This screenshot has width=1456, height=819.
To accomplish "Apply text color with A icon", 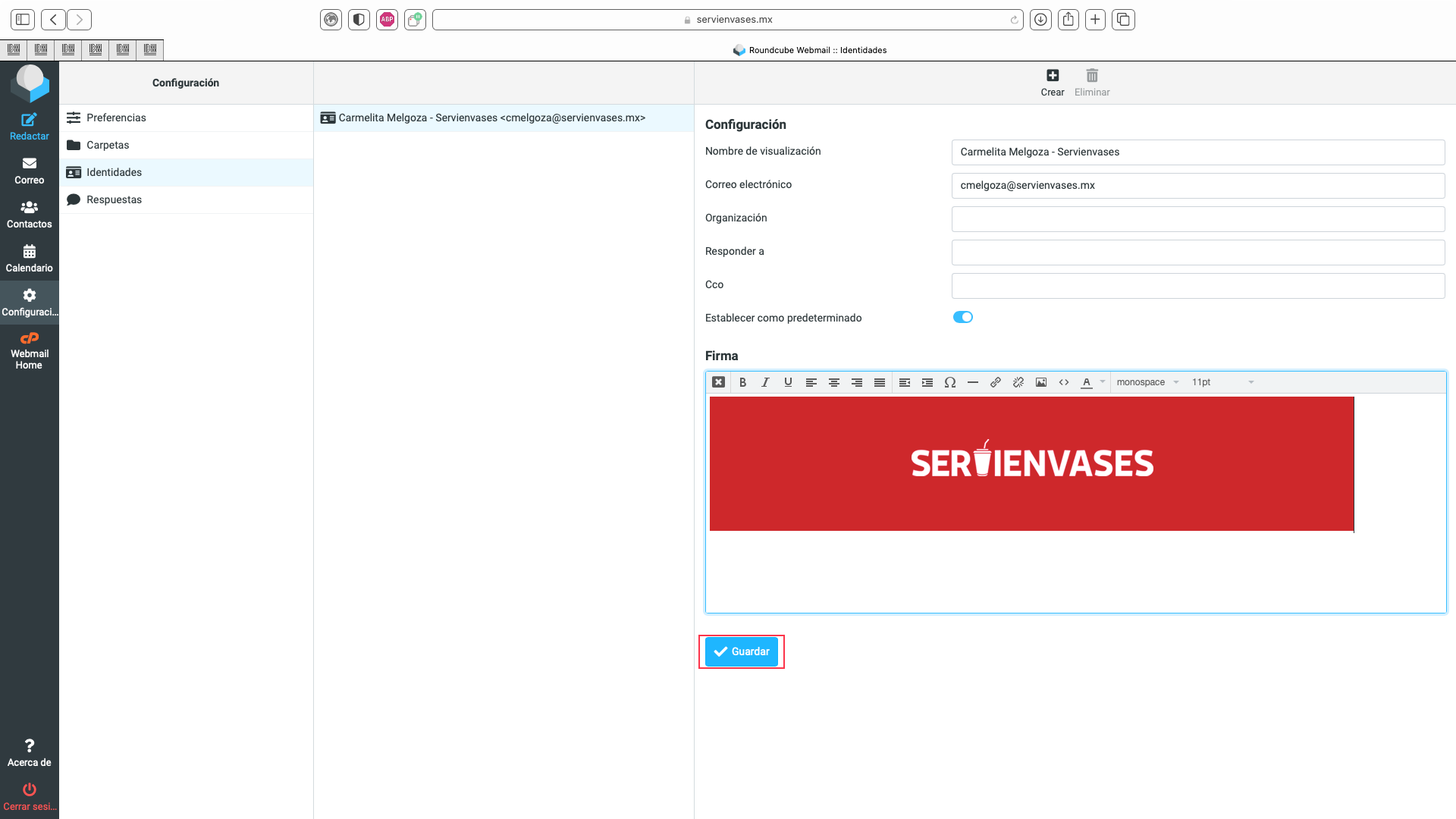I will (1086, 382).
